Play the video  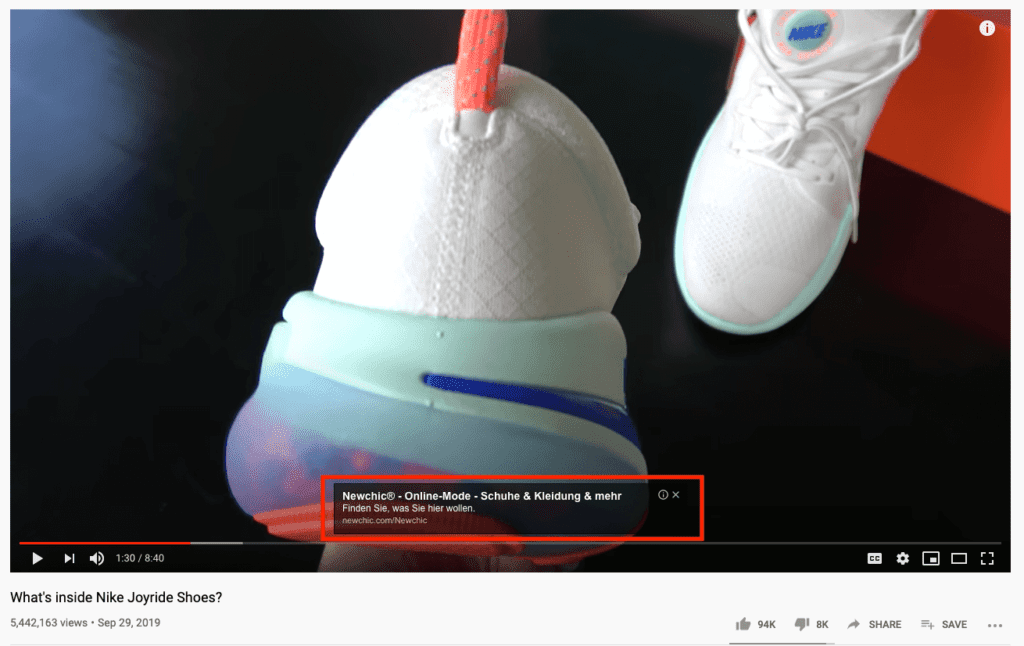pos(37,558)
